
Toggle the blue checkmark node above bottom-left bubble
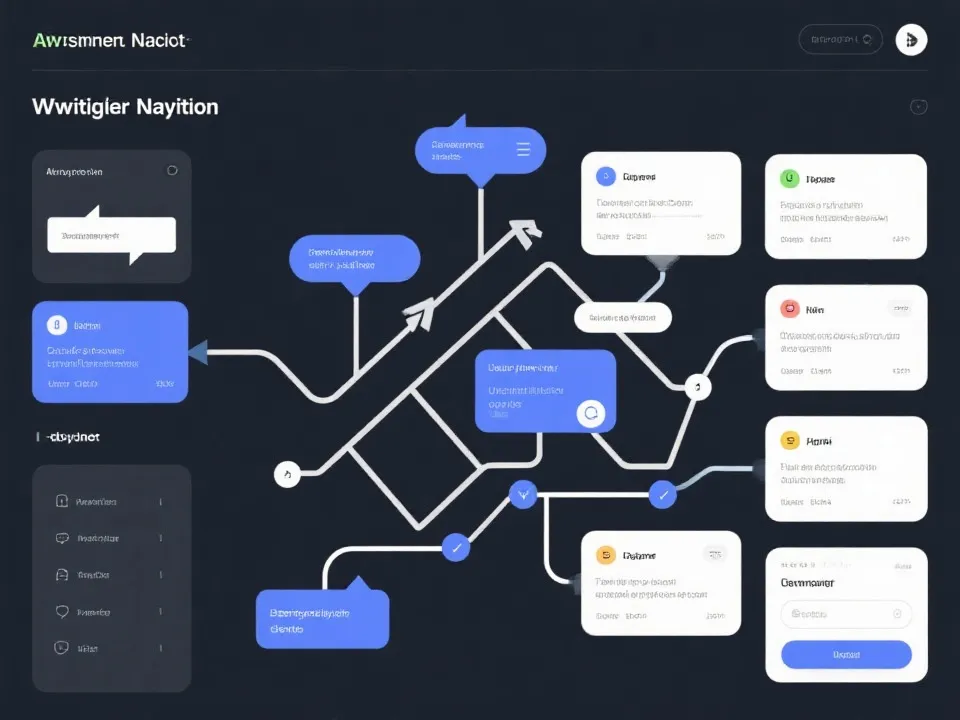pyautogui.click(x=456, y=546)
